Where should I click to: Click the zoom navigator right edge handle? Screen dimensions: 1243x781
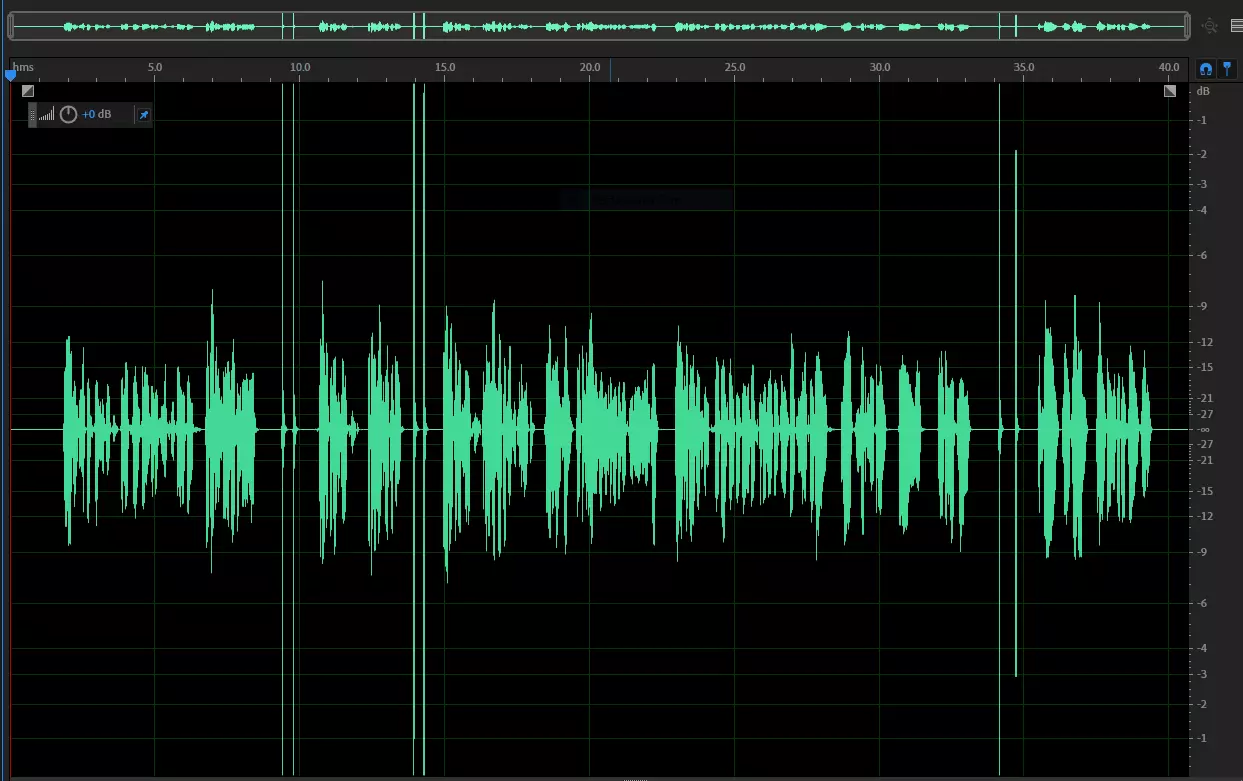(1187, 26)
